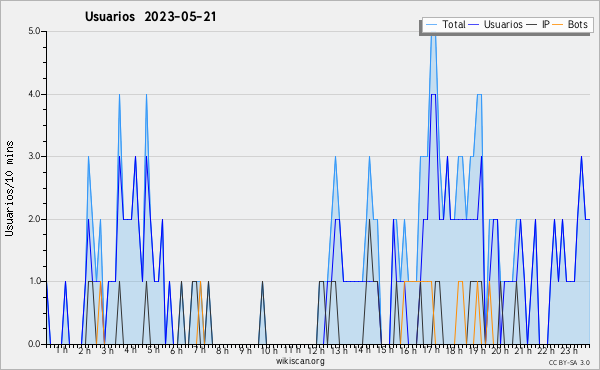This screenshot has height=370, width=600.
Task: Click the '5 h' x-axis label
Action: coord(153,350)
